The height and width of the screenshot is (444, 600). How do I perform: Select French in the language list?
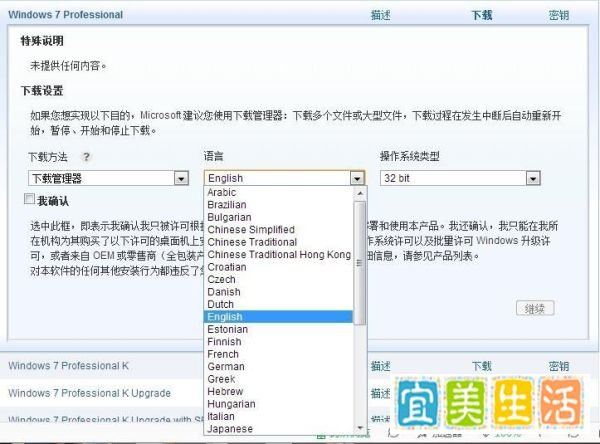(278, 354)
